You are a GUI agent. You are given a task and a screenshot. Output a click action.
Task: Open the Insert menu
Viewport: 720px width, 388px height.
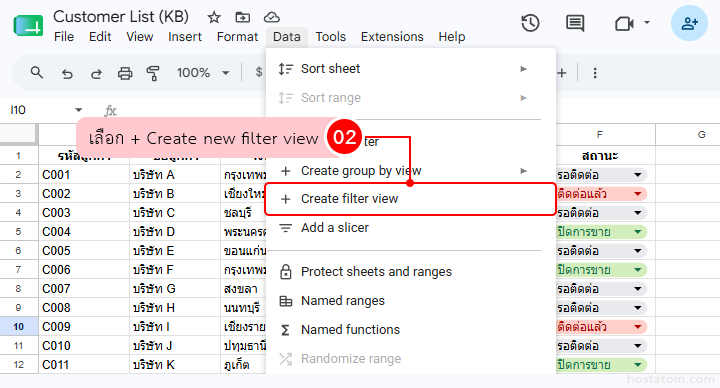185,37
